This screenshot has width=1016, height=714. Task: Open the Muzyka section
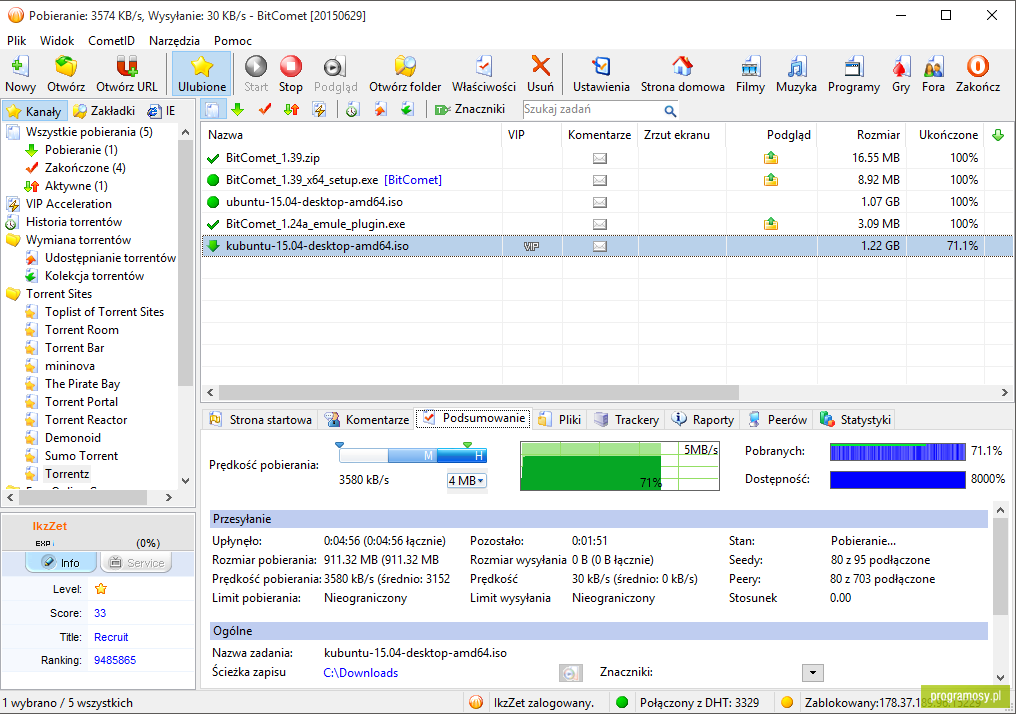[x=796, y=73]
